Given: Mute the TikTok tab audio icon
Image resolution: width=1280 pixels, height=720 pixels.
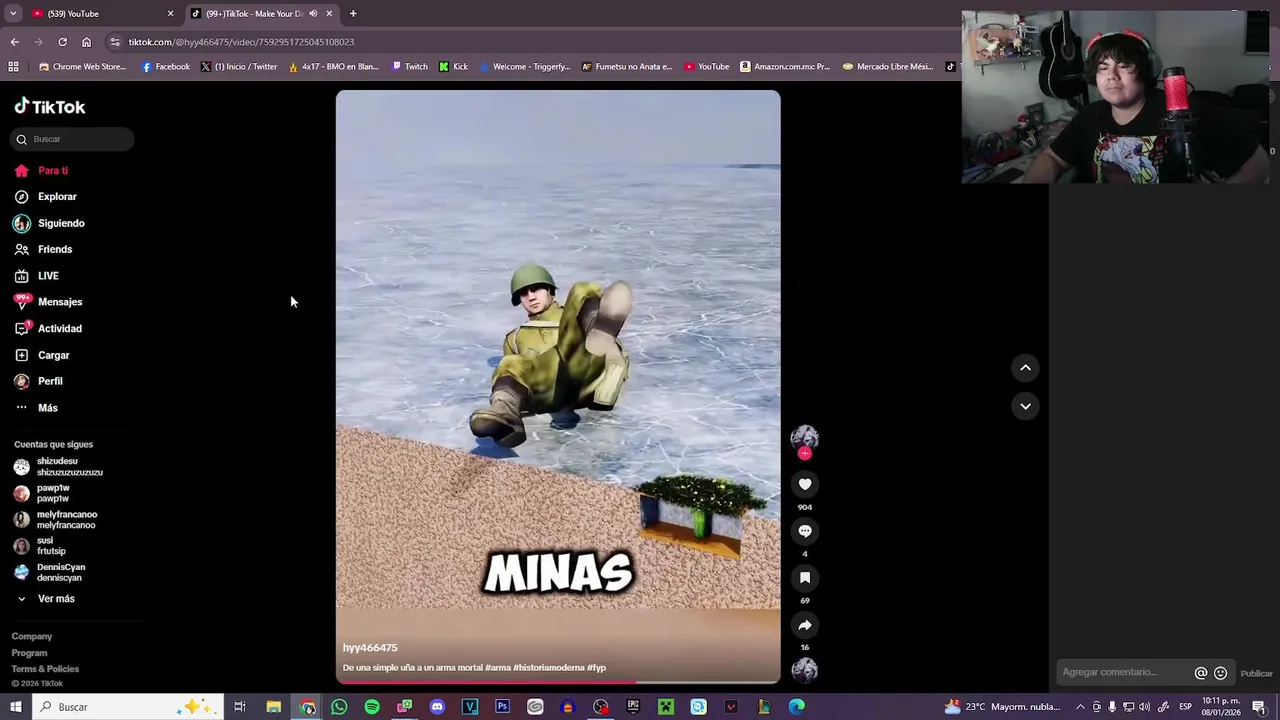Looking at the screenshot, I should 313,14.
